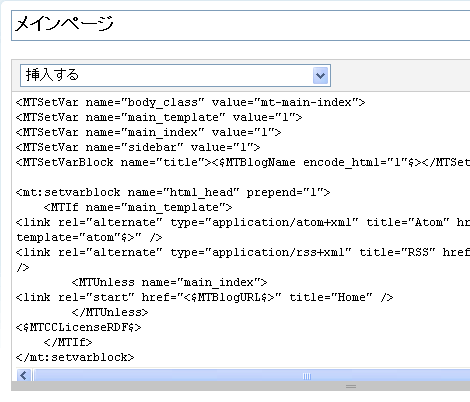This screenshot has height=402, width=470.
Task: Click the MTCCLicenseRDF tag line
Action: coord(78,327)
